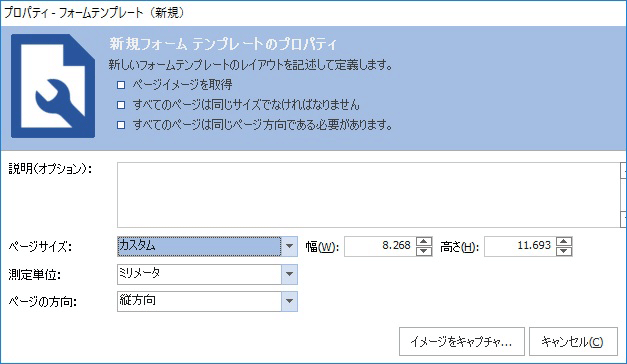Click the 幅(W): label
This screenshot has width=627, height=364.
tap(322, 247)
